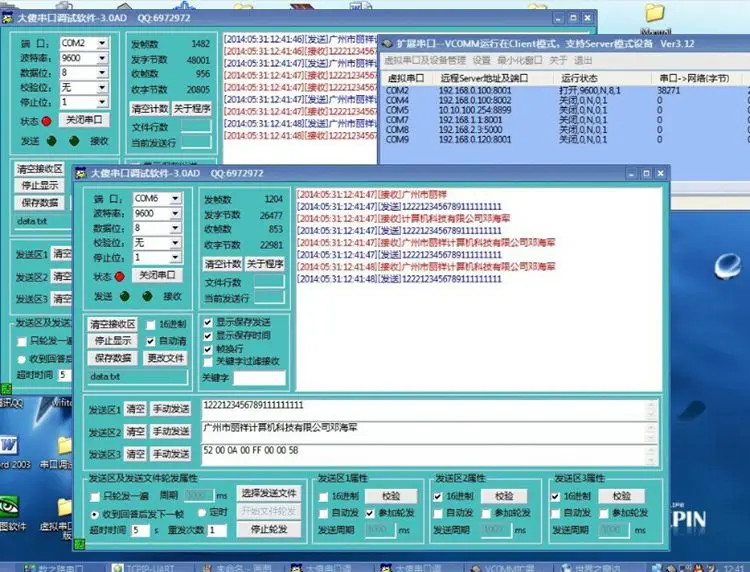Click 校验 in 发送区3属性

pos(622,496)
